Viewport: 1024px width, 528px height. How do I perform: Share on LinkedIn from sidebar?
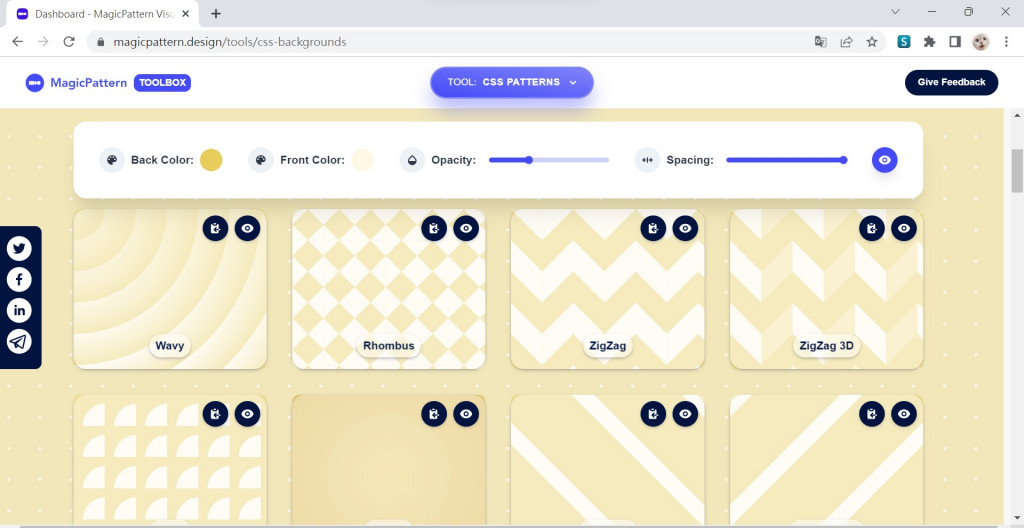pos(20,310)
